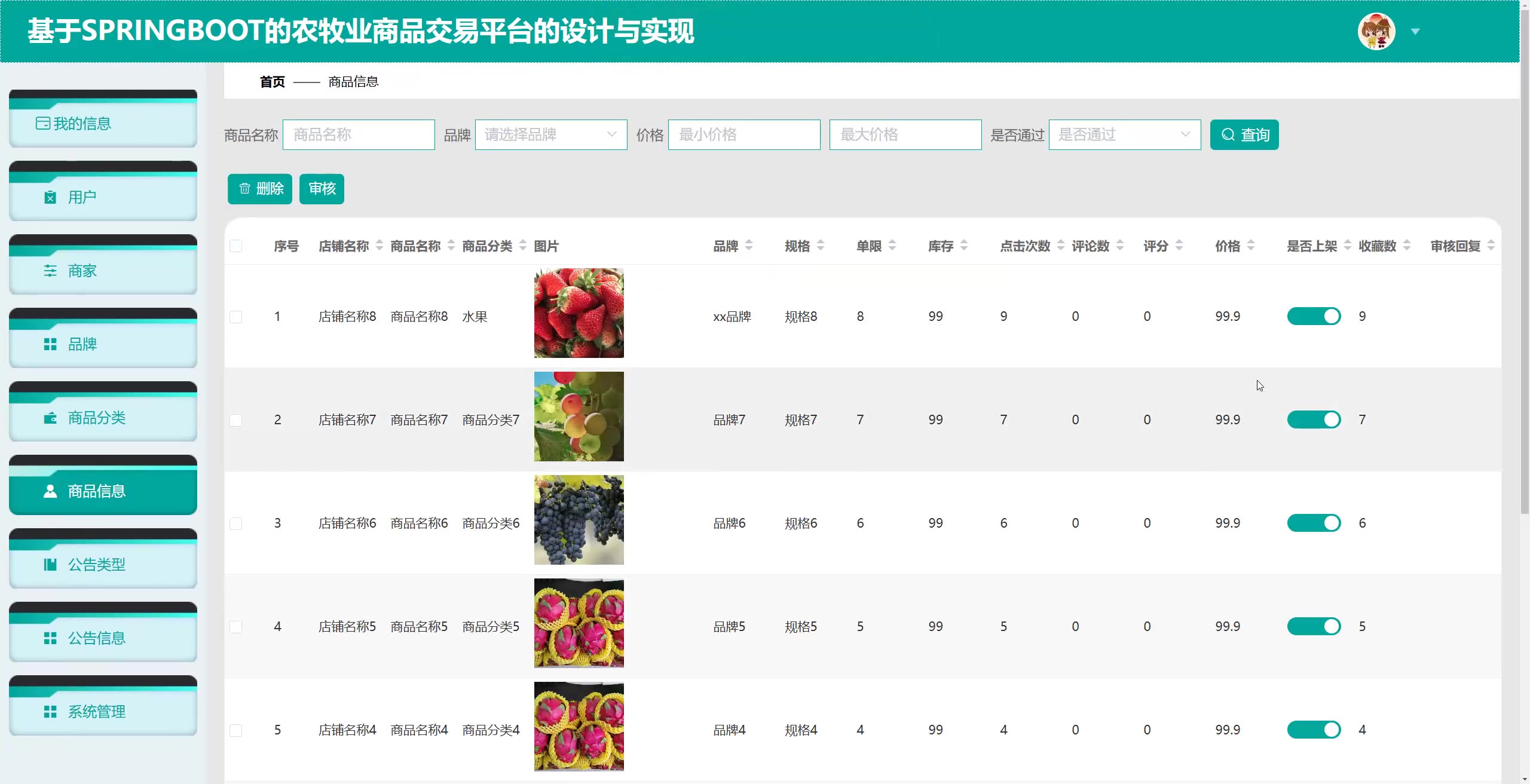Click the grid icon beside 品牌

tap(50, 344)
